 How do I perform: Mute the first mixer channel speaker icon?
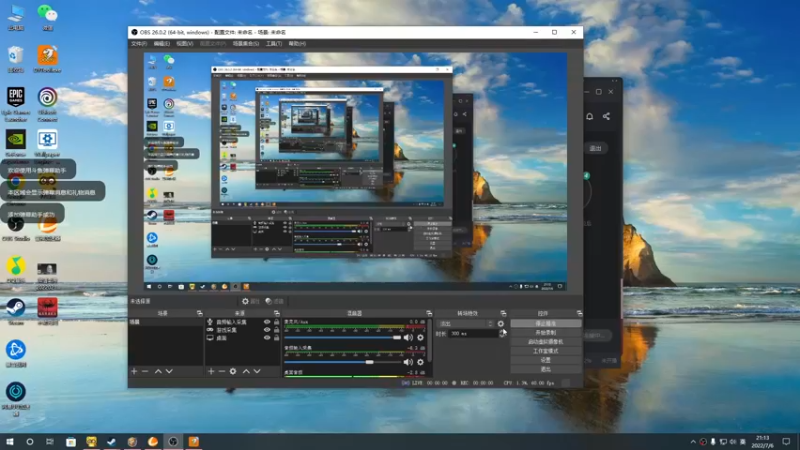pos(408,337)
